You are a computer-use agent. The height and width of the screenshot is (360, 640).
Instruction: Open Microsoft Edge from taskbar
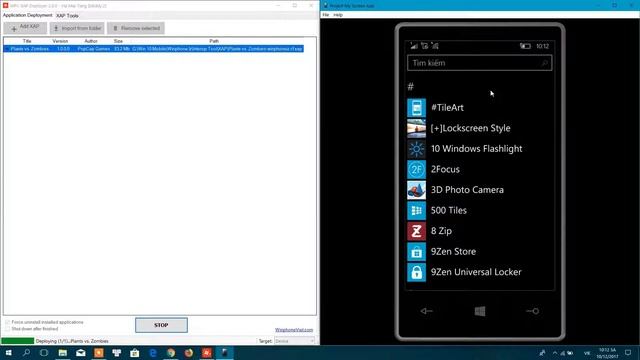153,353
